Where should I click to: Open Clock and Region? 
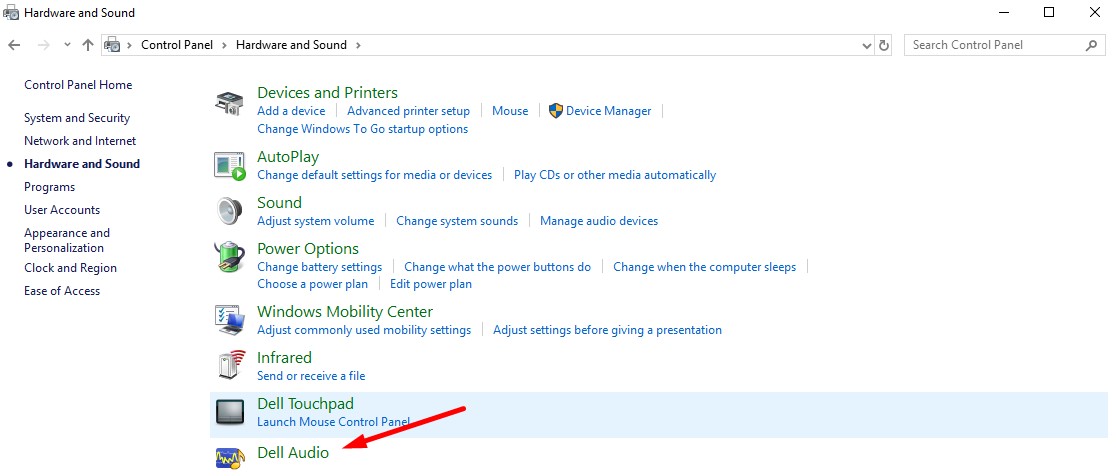point(70,268)
